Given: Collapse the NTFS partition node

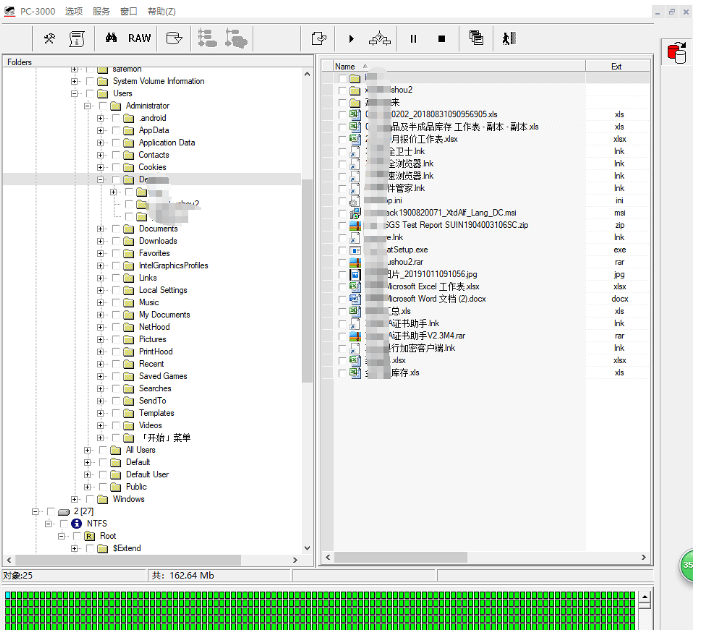Looking at the screenshot, I should click(48, 524).
